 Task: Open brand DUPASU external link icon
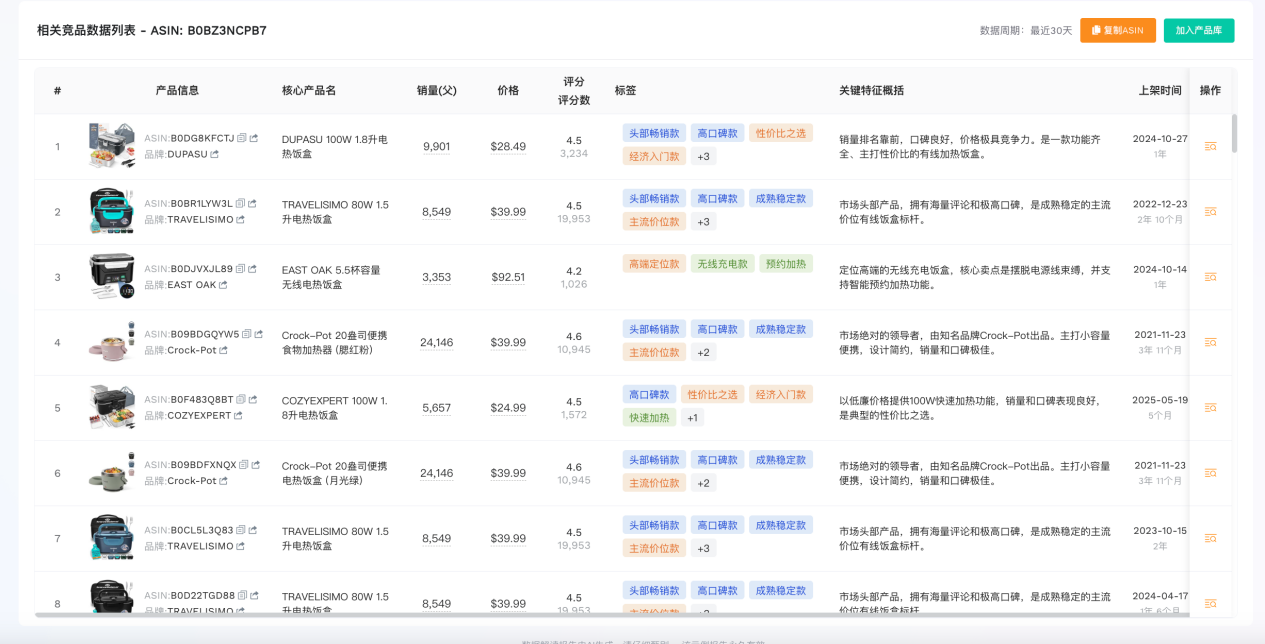tap(214, 154)
